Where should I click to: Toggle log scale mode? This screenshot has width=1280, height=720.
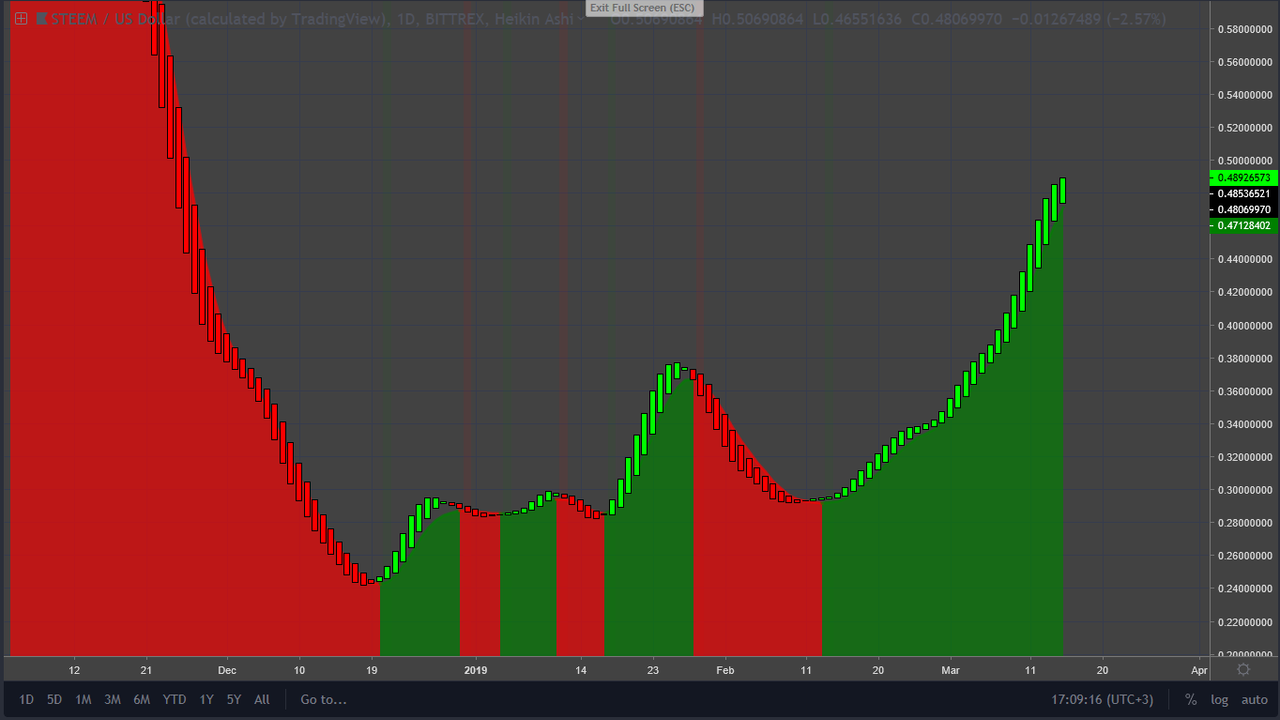click(1219, 699)
